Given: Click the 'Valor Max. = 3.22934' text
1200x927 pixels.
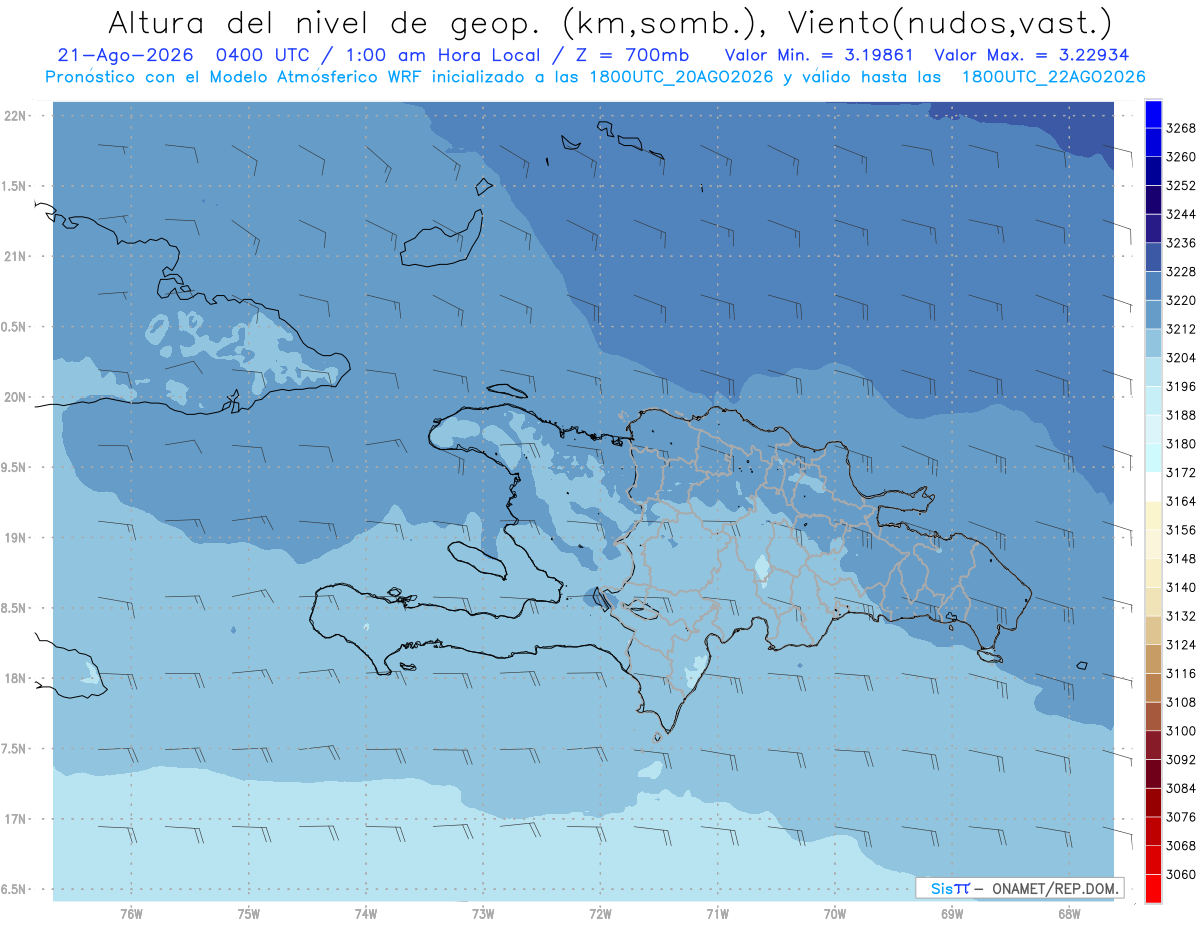Looking at the screenshot, I should [x=1030, y=55].
